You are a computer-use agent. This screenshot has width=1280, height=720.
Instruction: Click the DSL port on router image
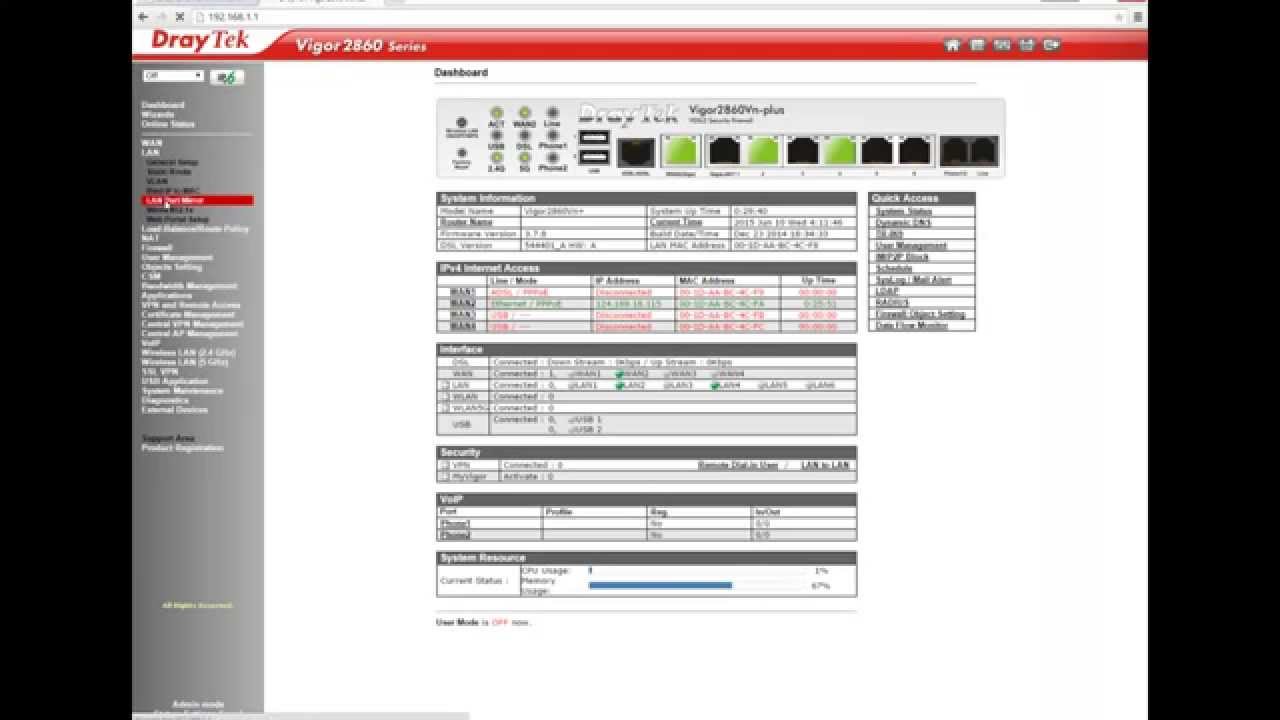point(636,152)
